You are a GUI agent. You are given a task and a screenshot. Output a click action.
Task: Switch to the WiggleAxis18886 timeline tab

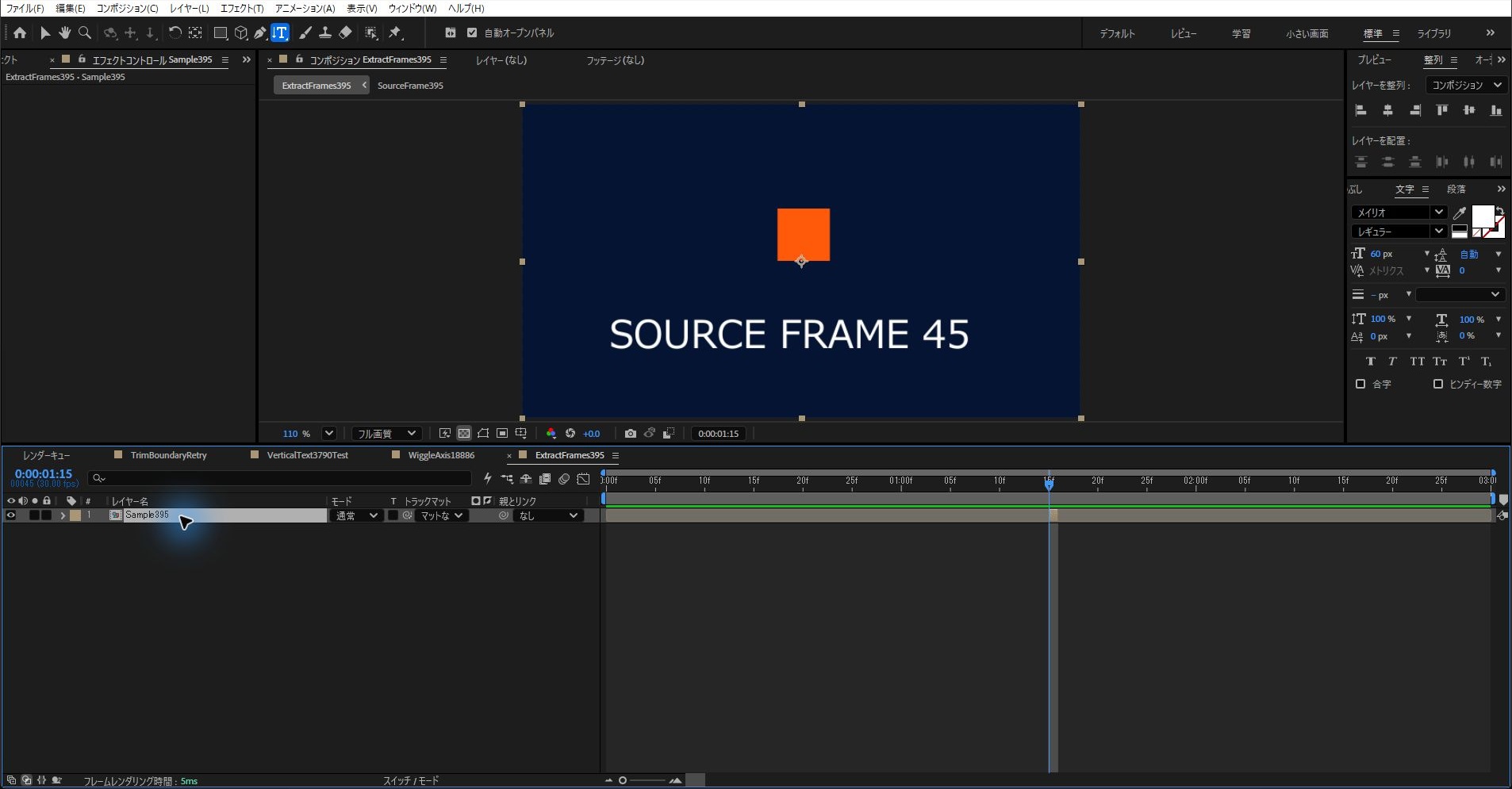pos(441,455)
